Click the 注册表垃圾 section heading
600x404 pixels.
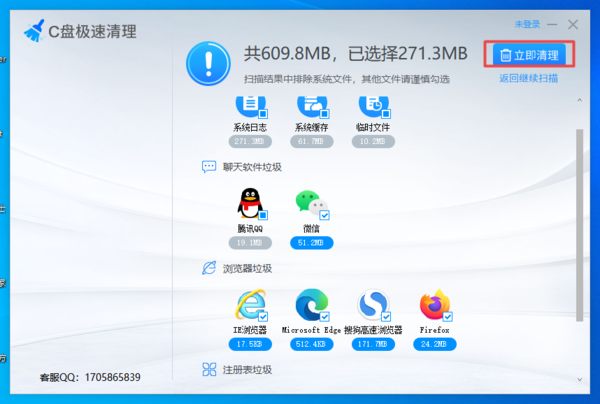pos(248,370)
